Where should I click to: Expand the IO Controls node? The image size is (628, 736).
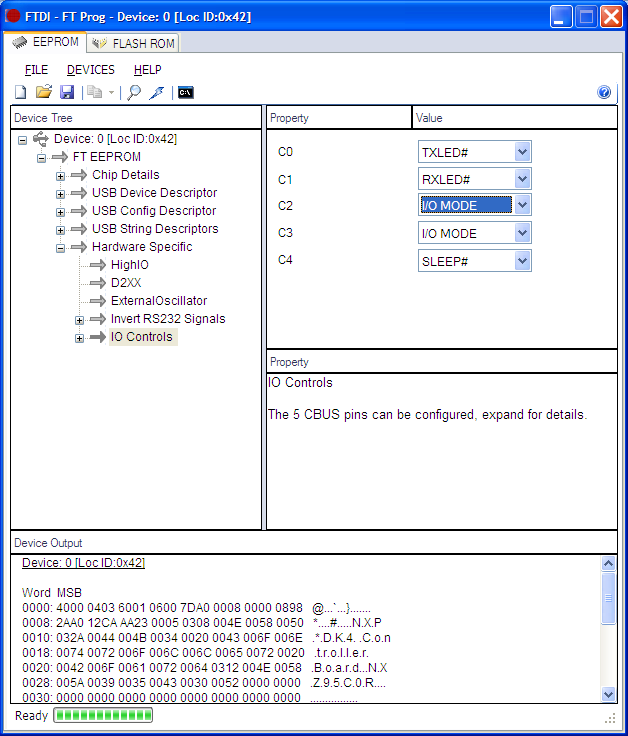tap(79, 338)
